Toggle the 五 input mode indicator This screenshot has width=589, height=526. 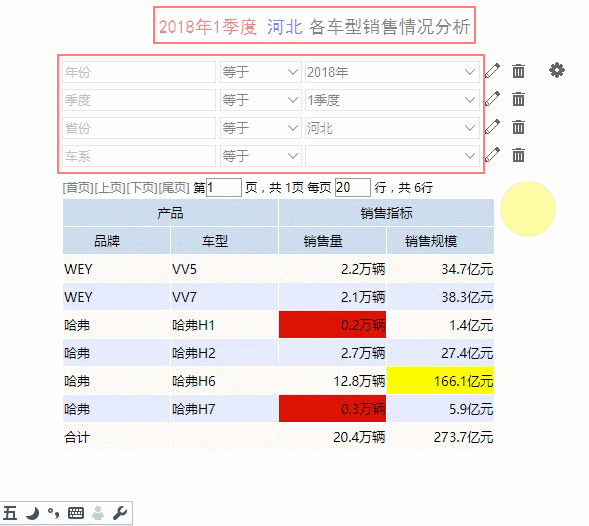point(10,513)
